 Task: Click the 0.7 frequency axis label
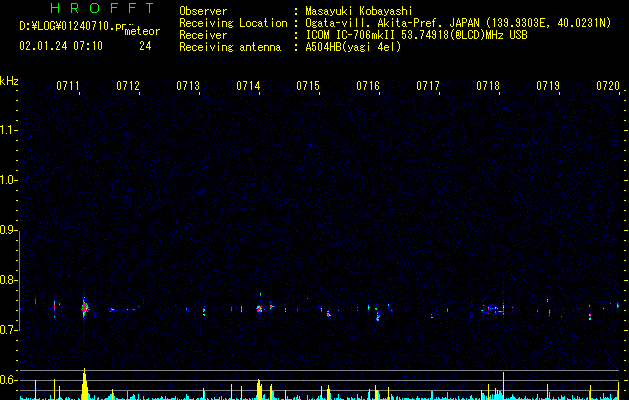(x=9, y=330)
